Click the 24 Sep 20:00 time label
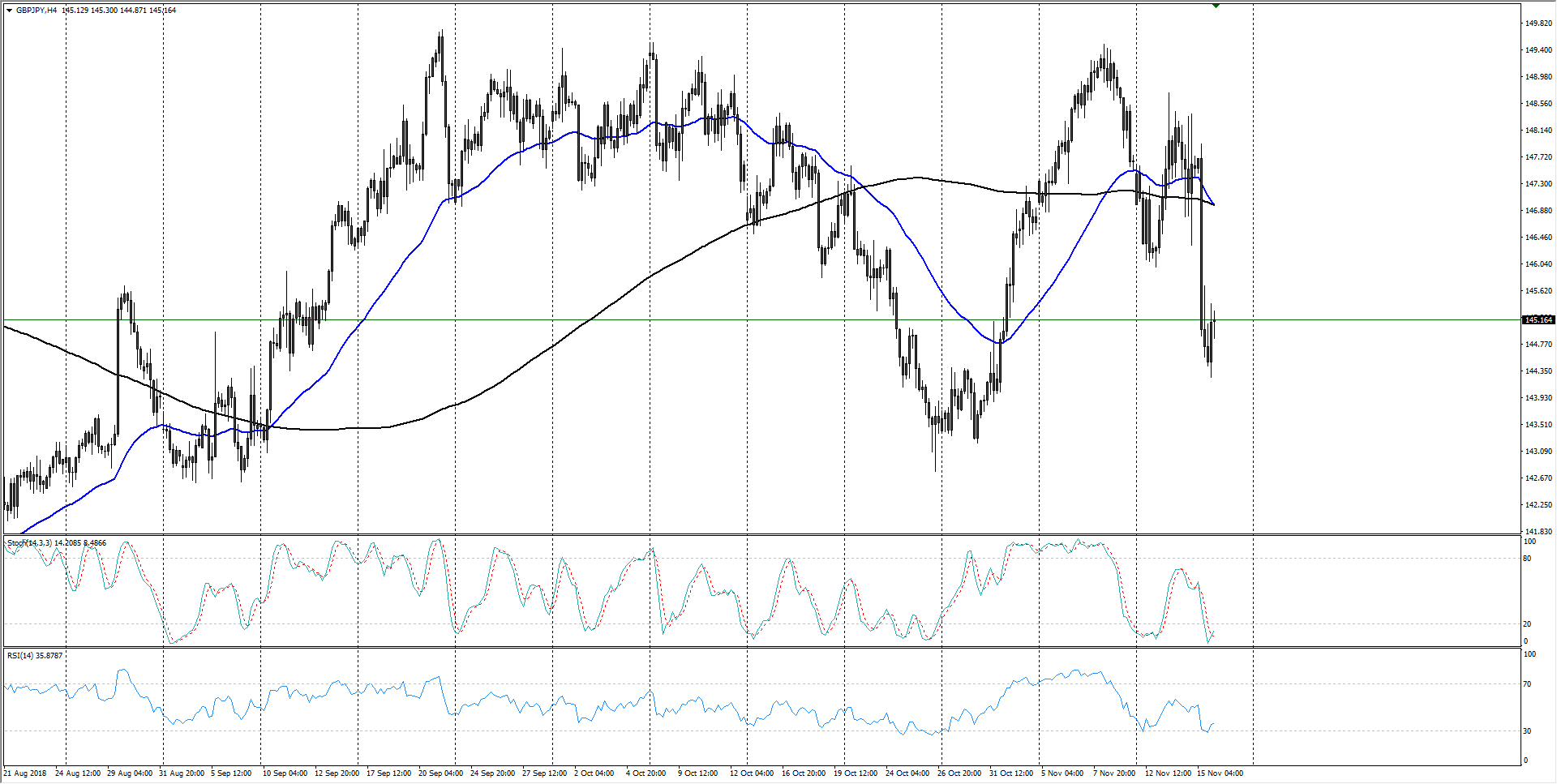 click(492, 773)
